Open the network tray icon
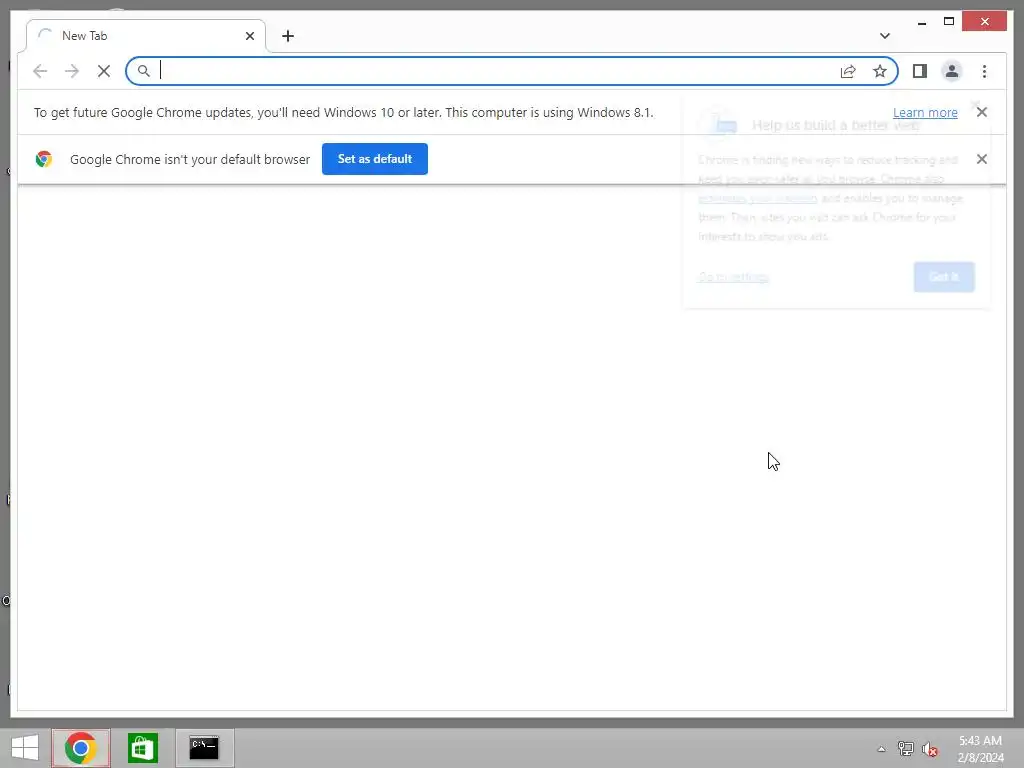This screenshot has height=768, width=1024. point(905,748)
